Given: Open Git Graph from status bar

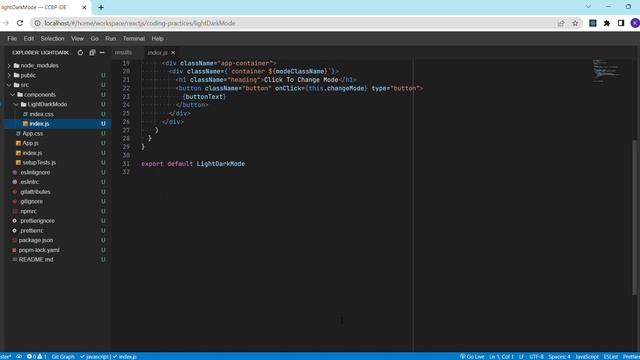Looking at the screenshot, I should point(63,356).
